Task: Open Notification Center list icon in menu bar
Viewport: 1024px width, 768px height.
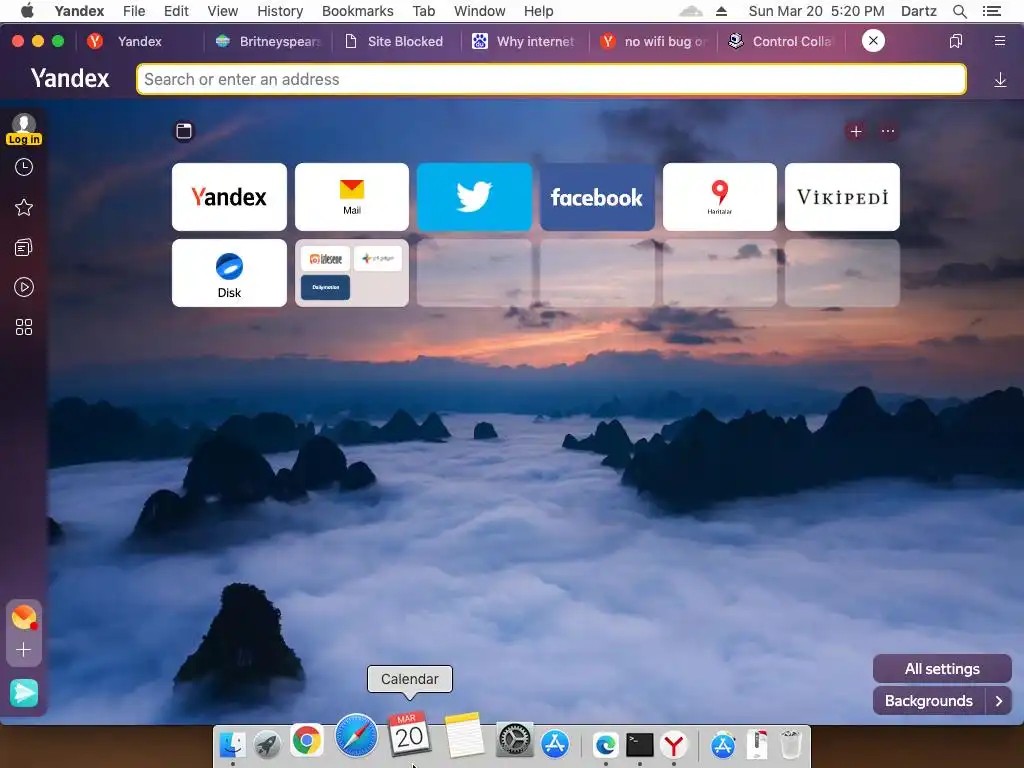Action: coord(991,11)
